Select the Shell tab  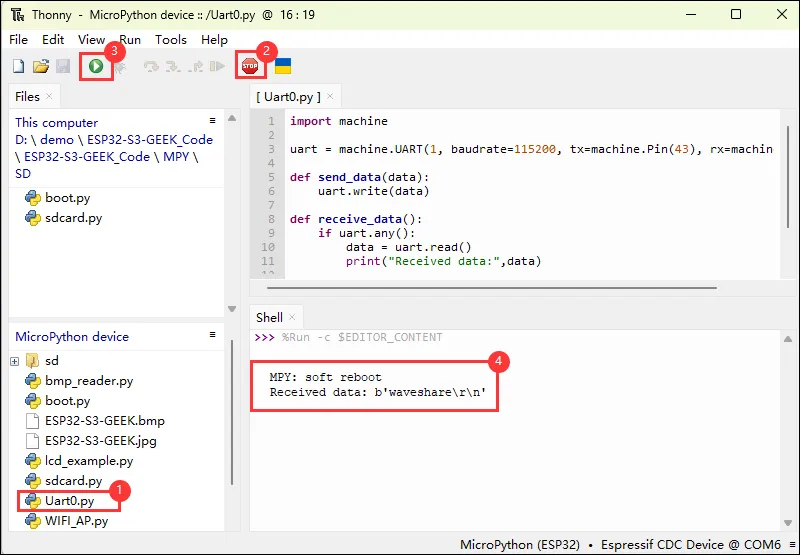(x=269, y=318)
